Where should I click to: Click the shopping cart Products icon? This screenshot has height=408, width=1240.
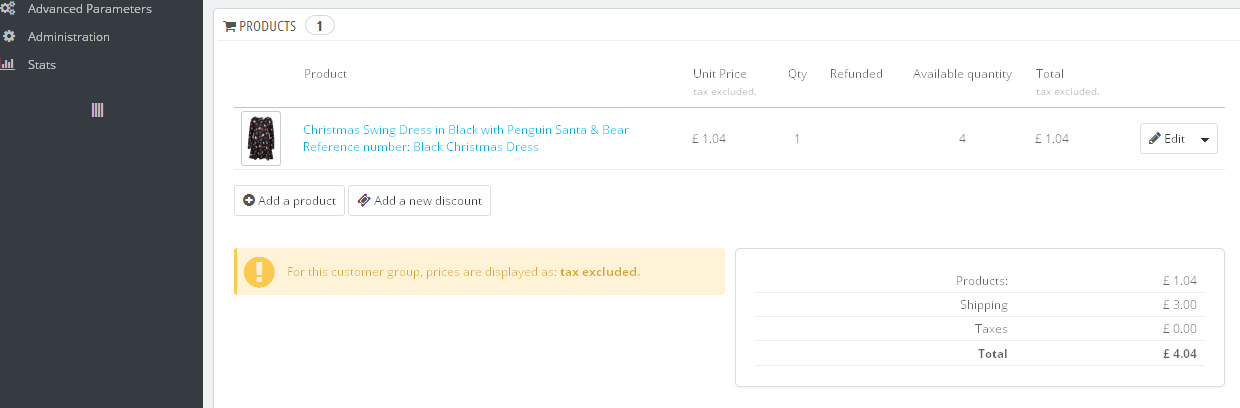[229, 27]
